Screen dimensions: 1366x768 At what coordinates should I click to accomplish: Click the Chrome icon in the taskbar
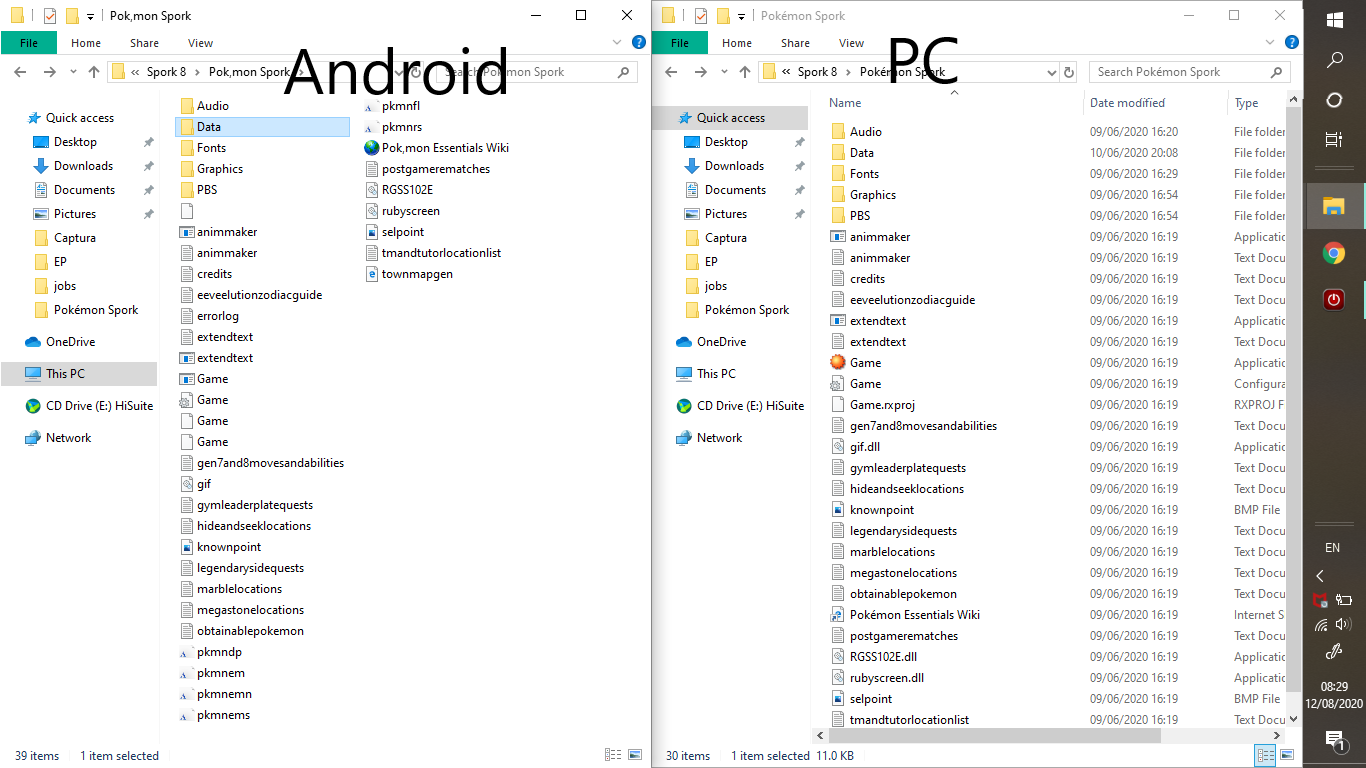1333,253
